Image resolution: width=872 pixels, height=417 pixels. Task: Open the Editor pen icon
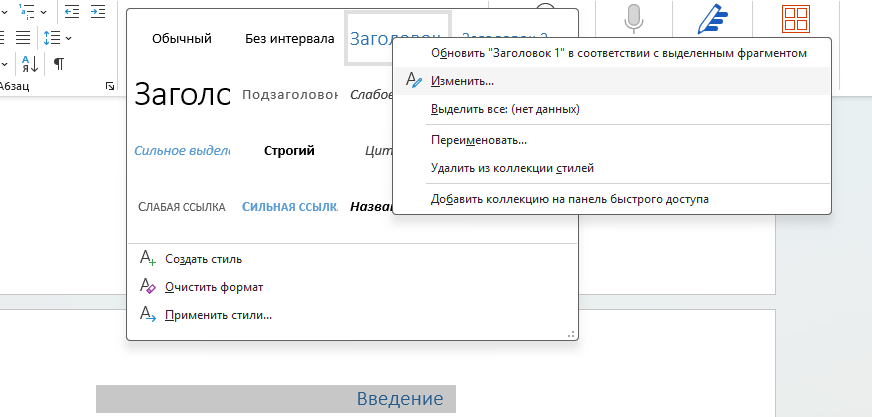point(713,18)
